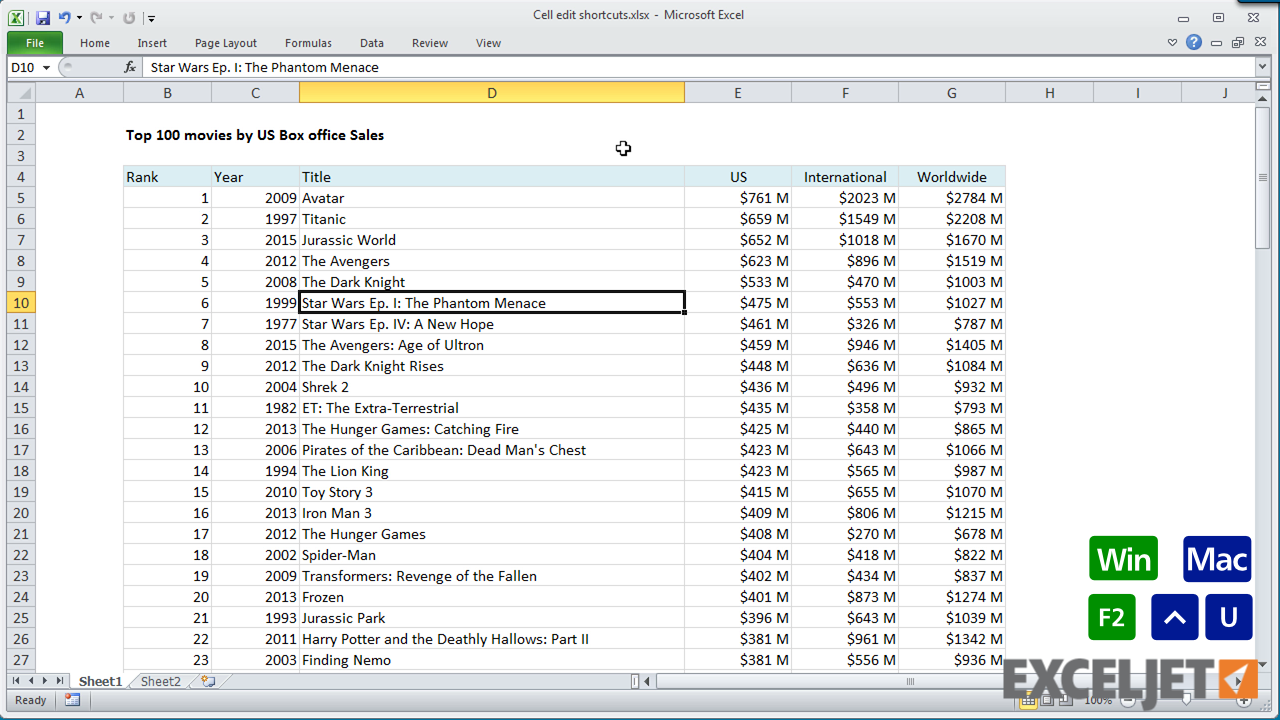Screen dimensions: 1280x720
Task: Select row 10 header
Action: coord(20,303)
